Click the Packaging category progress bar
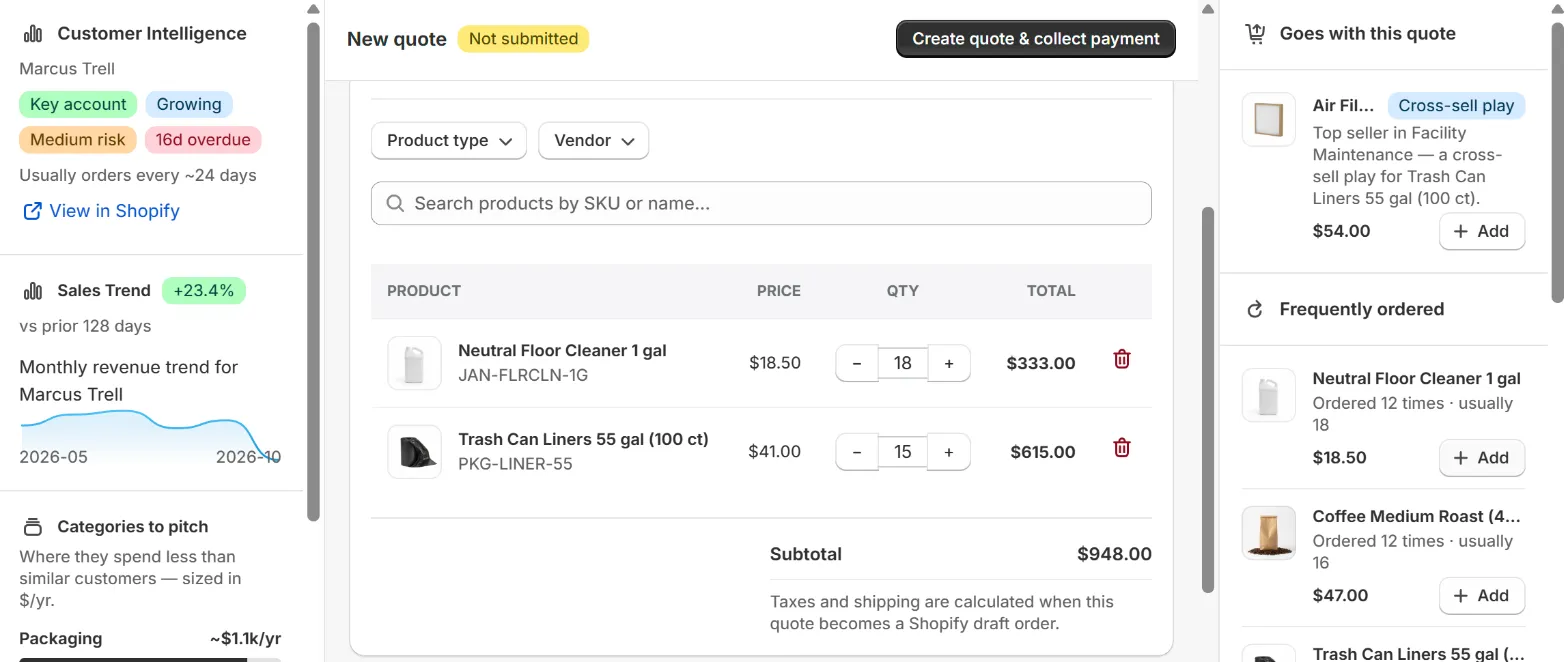This screenshot has height=662, width=1568. click(150, 659)
